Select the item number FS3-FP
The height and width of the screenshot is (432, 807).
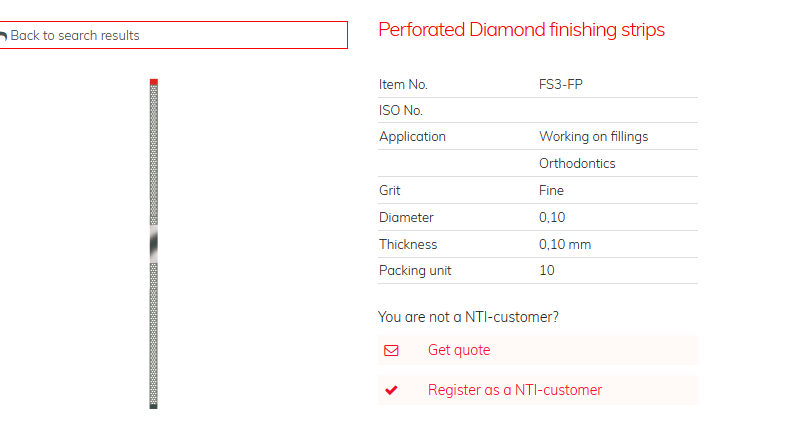tap(560, 84)
